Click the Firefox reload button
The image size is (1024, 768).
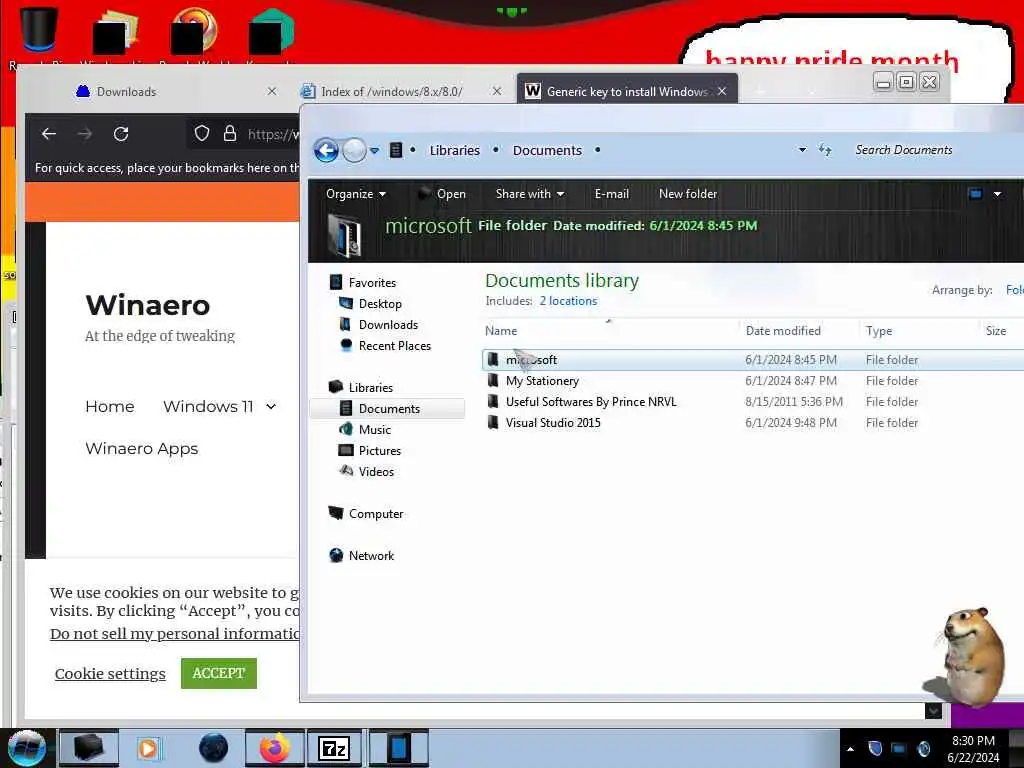tap(121, 134)
